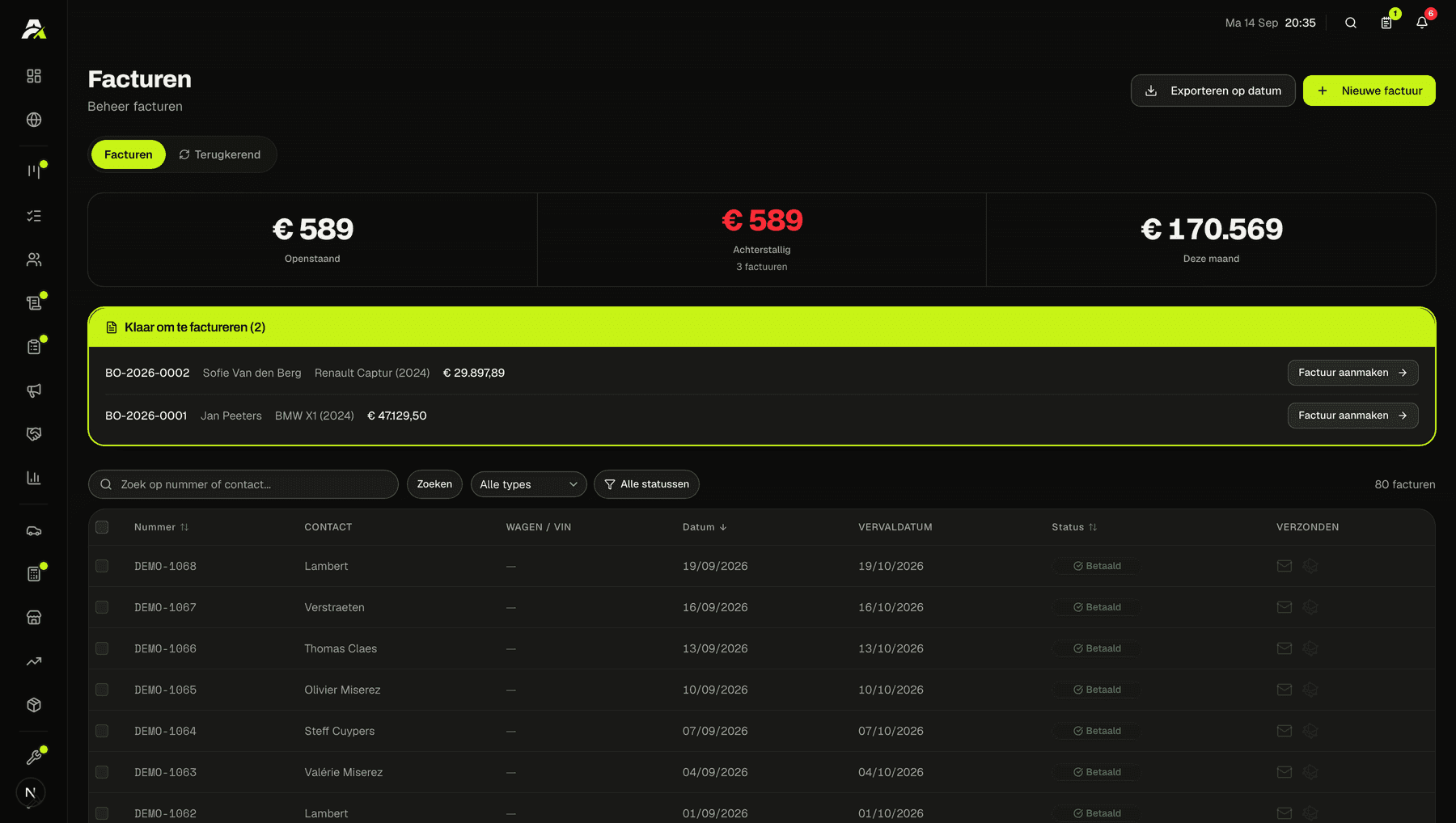
Task: Open the checklist tasks icon in sidebar
Action: coord(34,216)
